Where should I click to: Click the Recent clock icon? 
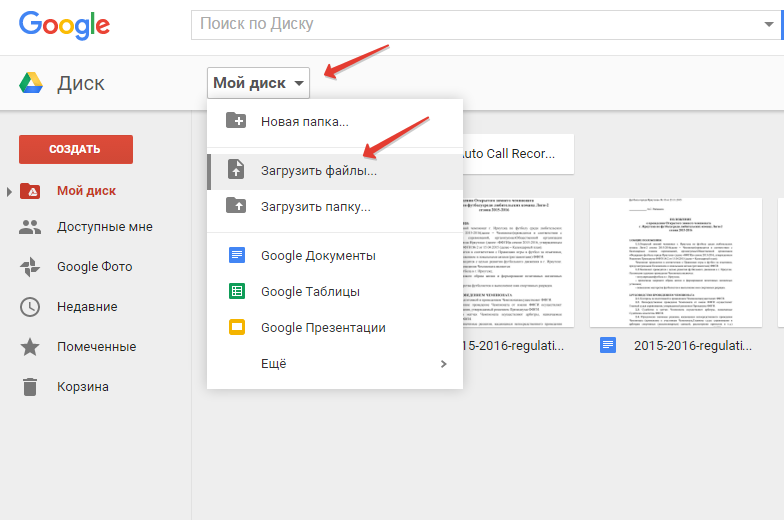click(x=30, y=306)
